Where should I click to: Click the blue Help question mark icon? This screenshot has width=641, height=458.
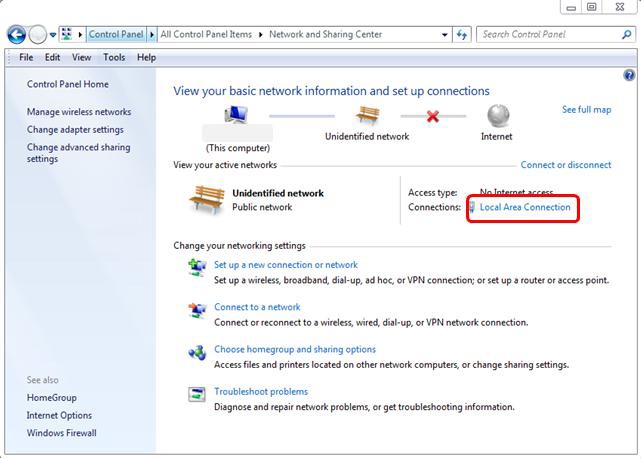pyautogui.click(x=629, y=75)
